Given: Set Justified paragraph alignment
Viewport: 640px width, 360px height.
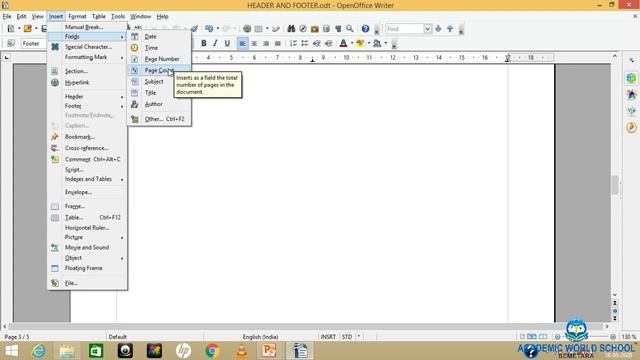Looking at the screenshot, I should 278,43.
